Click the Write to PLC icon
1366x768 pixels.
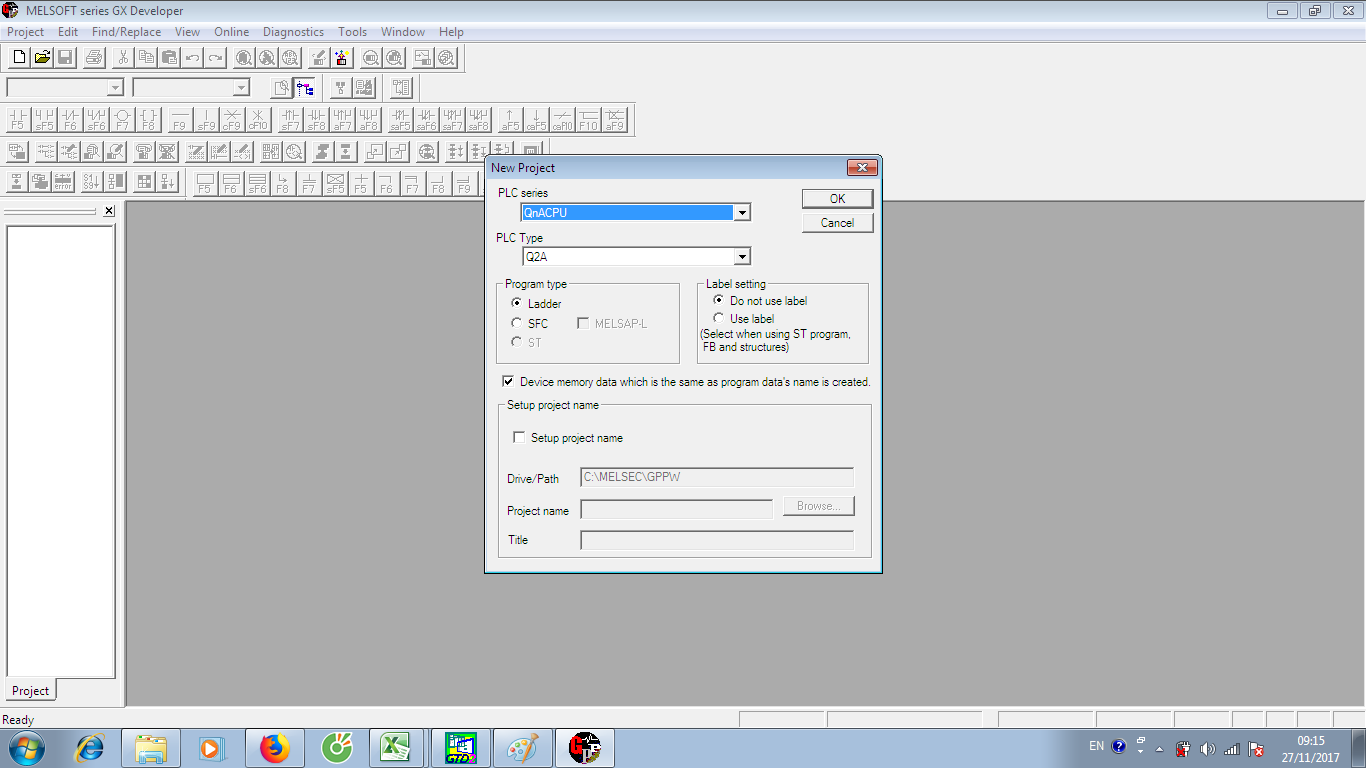tap(319, 58)
